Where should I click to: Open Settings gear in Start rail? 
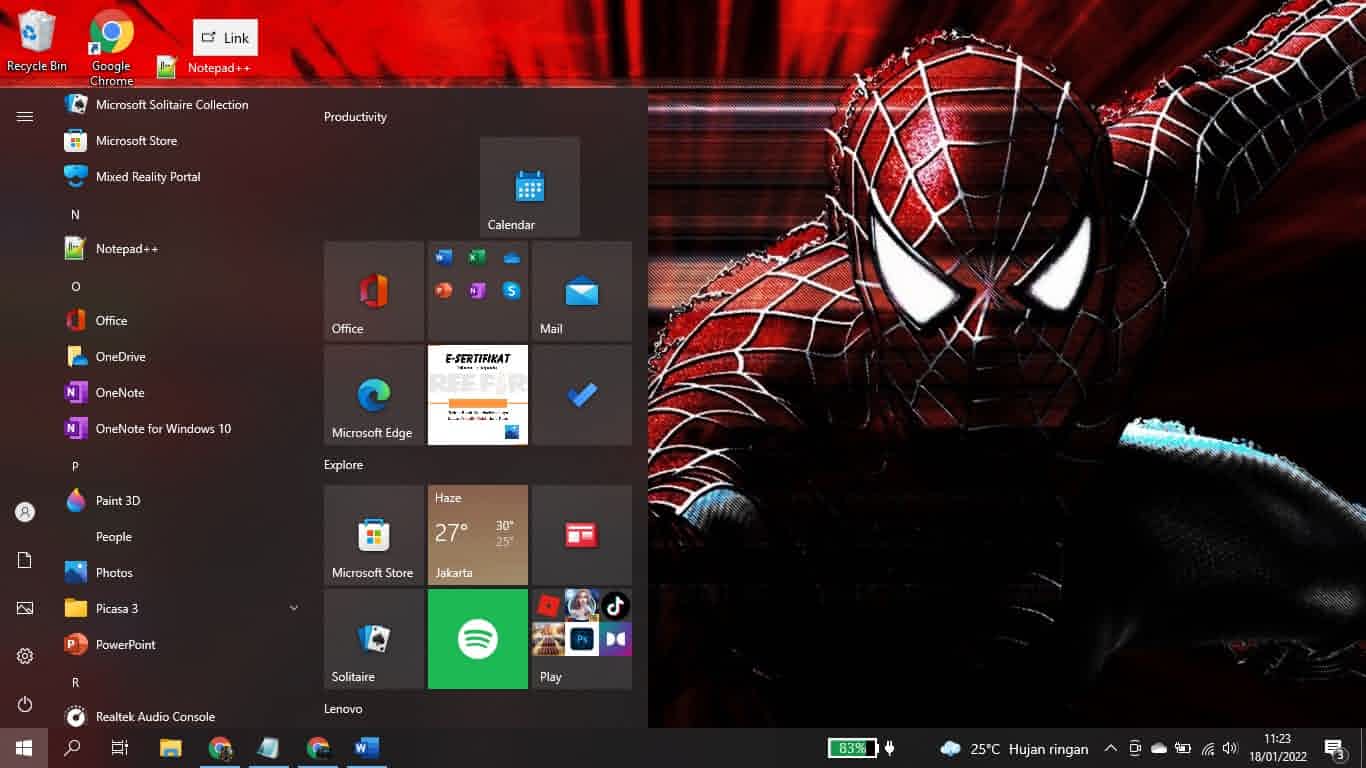point(25,656)
